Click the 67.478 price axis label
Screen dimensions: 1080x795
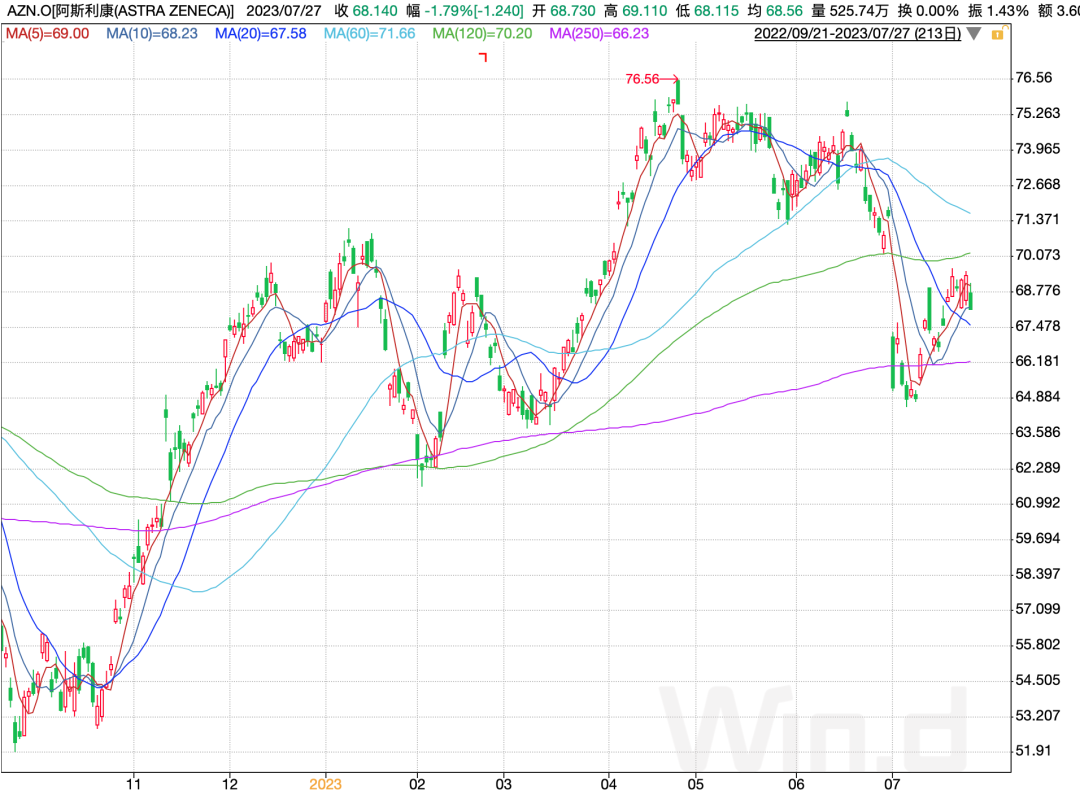coord(1038,326)
